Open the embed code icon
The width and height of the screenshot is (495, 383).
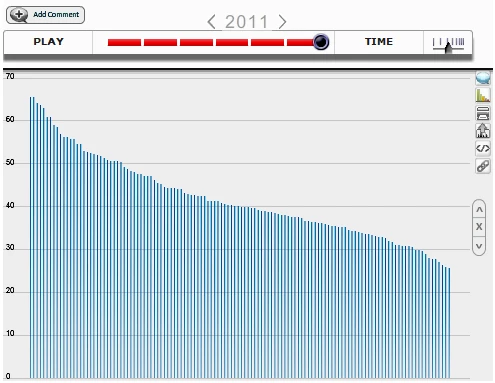tap(483, 148)
